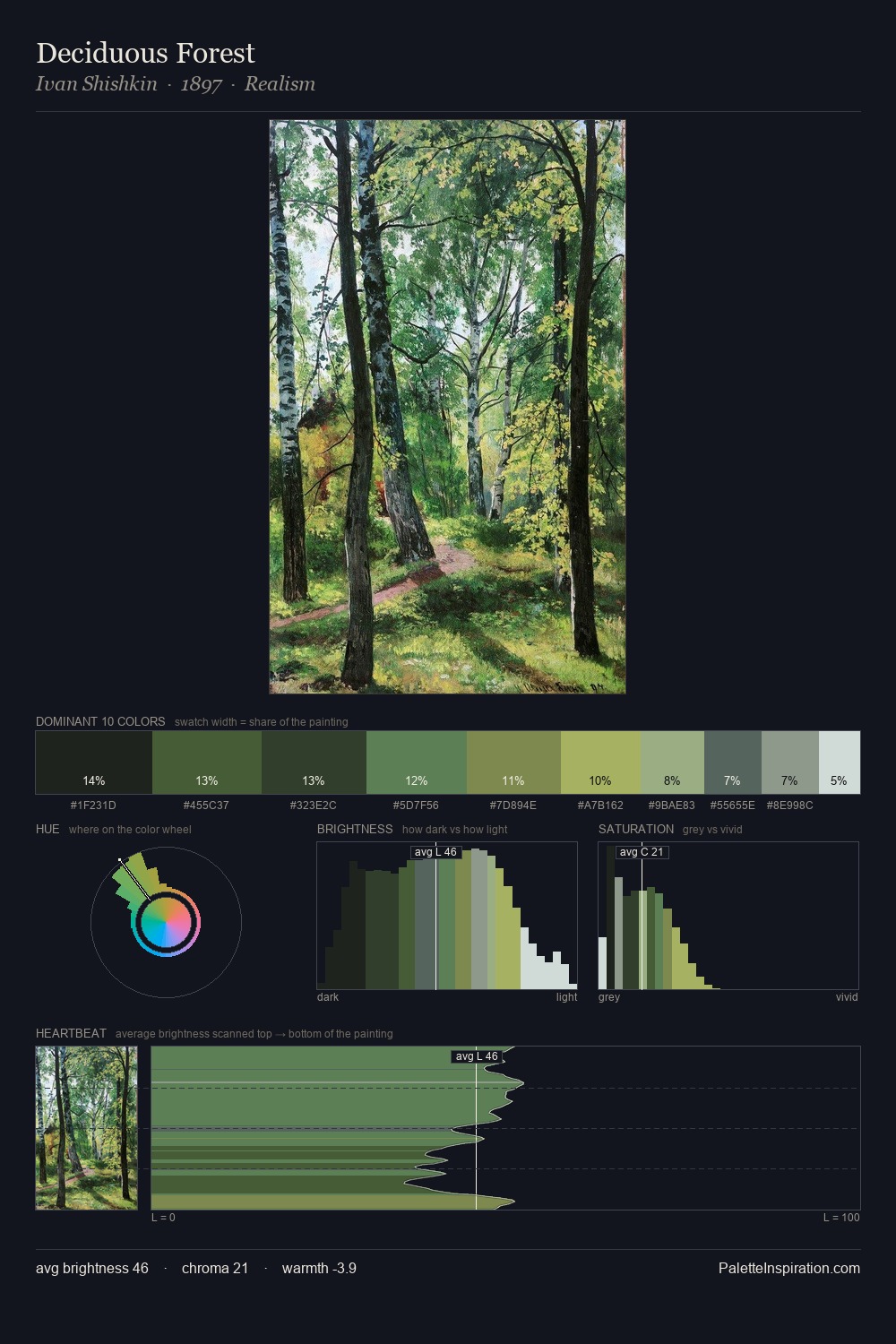Click the 'L = 100' axis label

tap(841, 1218)
